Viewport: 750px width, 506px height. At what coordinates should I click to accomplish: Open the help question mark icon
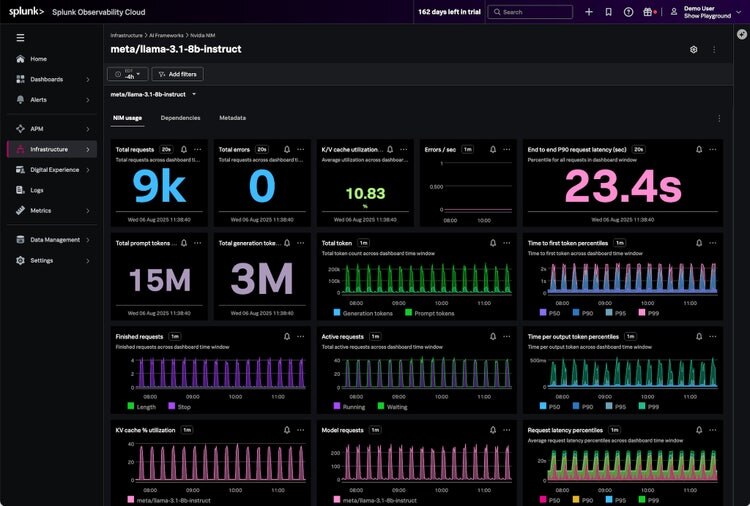coord(628,12)
